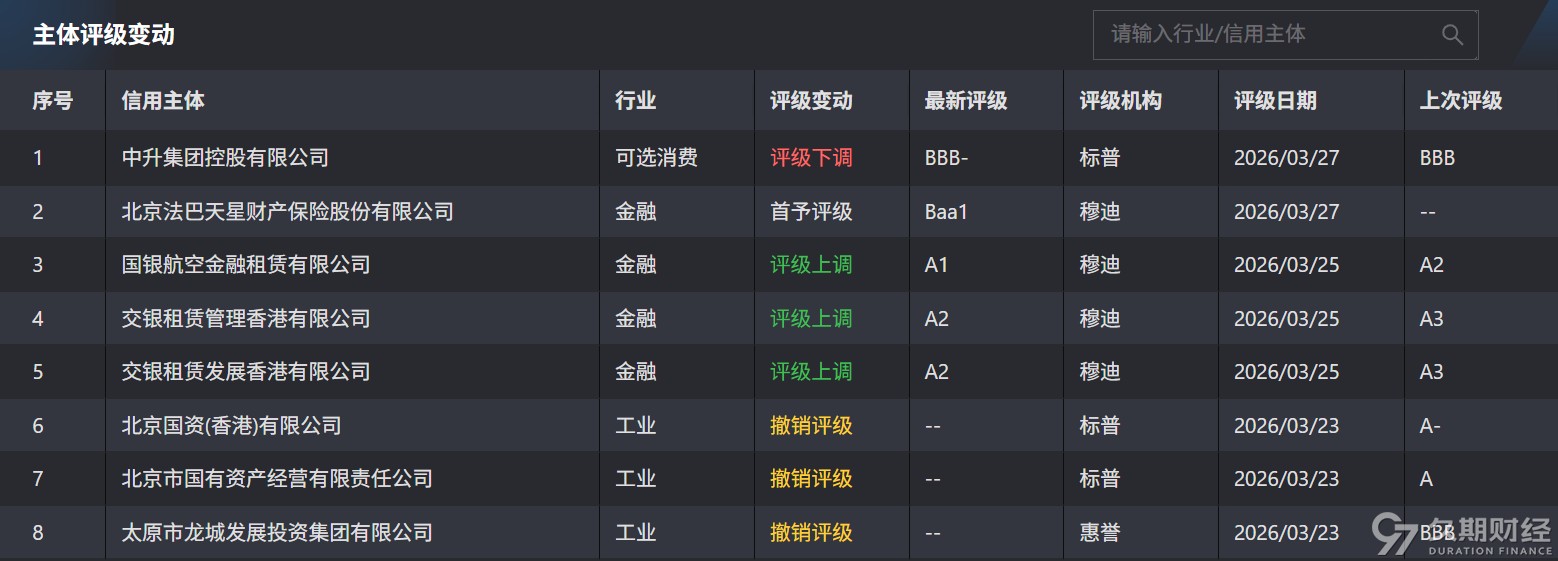Click the 评级机构 column header
Image resolution: width=1558 pixels, height=561 pixels.
click(x=1120, y=100)
